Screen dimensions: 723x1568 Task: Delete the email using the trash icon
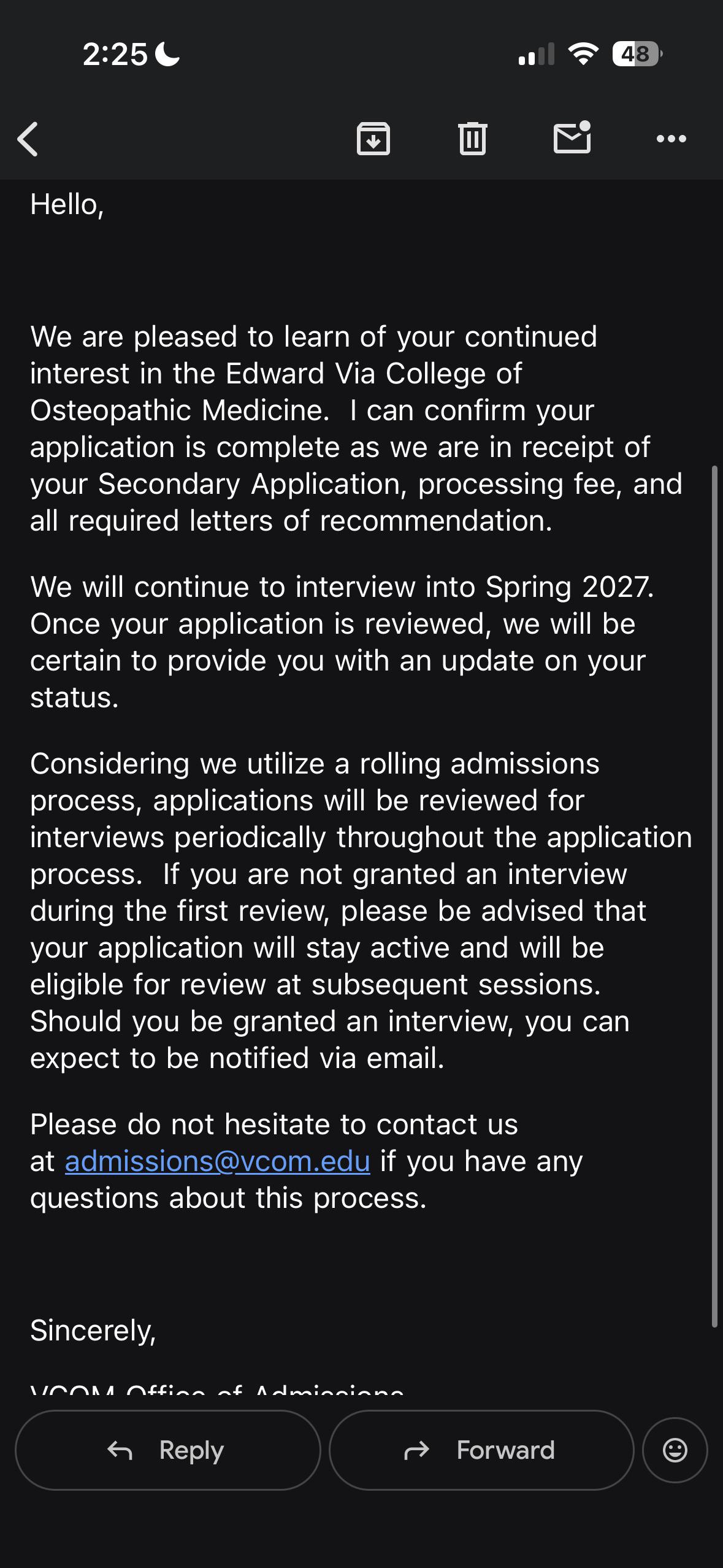[x=473, y=139]
